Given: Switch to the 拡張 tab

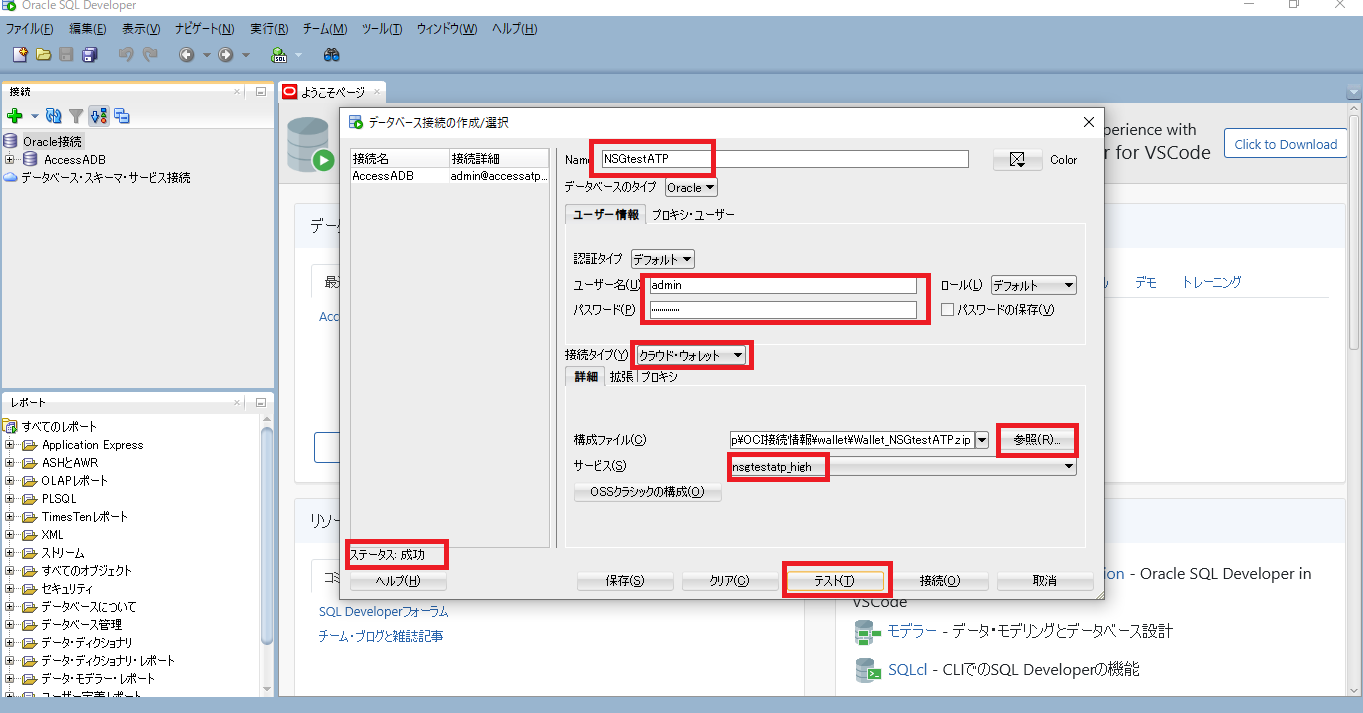Looking at the screenshot, I should tap(620, 377).
